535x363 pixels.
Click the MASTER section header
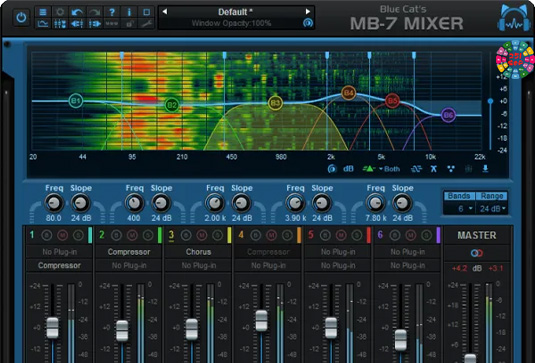[x=477, y=235]
